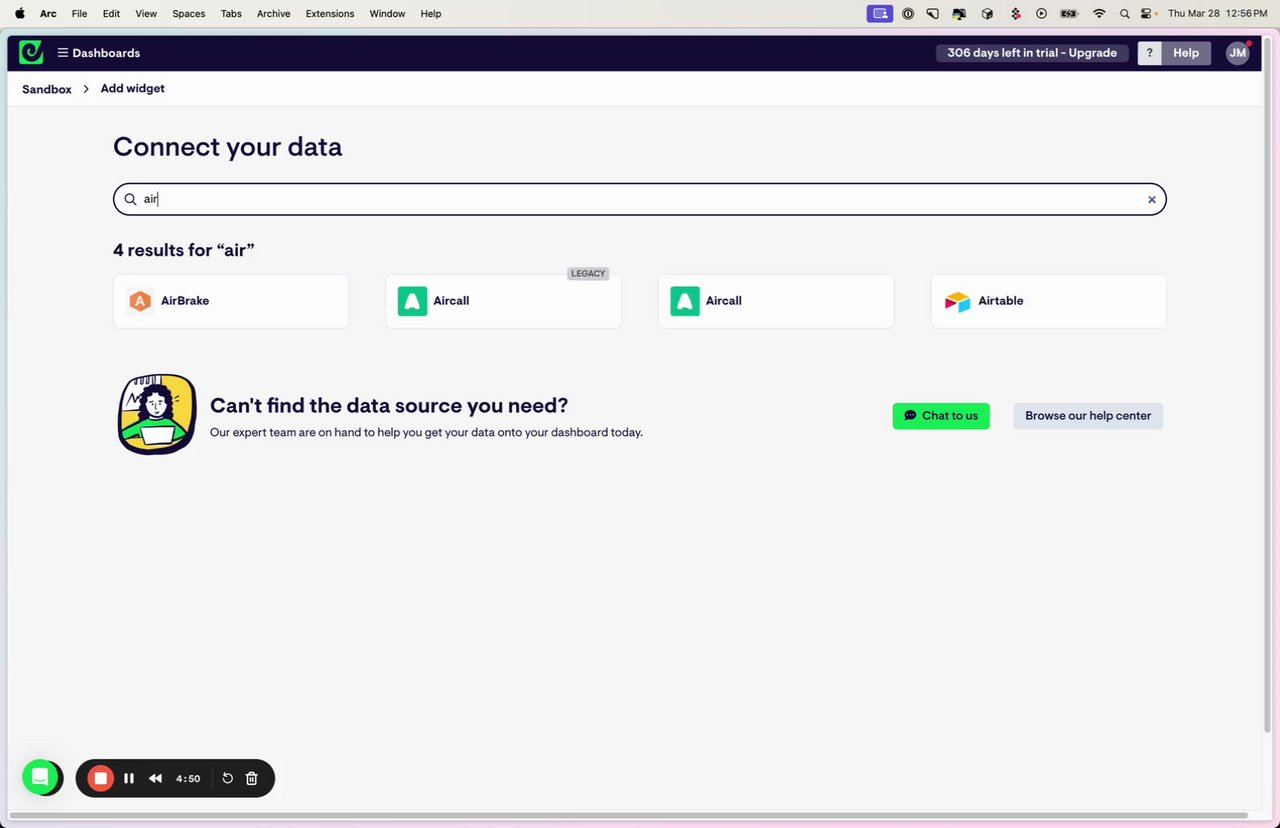The image size is (1280, 828).
Task: Open the Archive menu
Action: pos(273,14)
